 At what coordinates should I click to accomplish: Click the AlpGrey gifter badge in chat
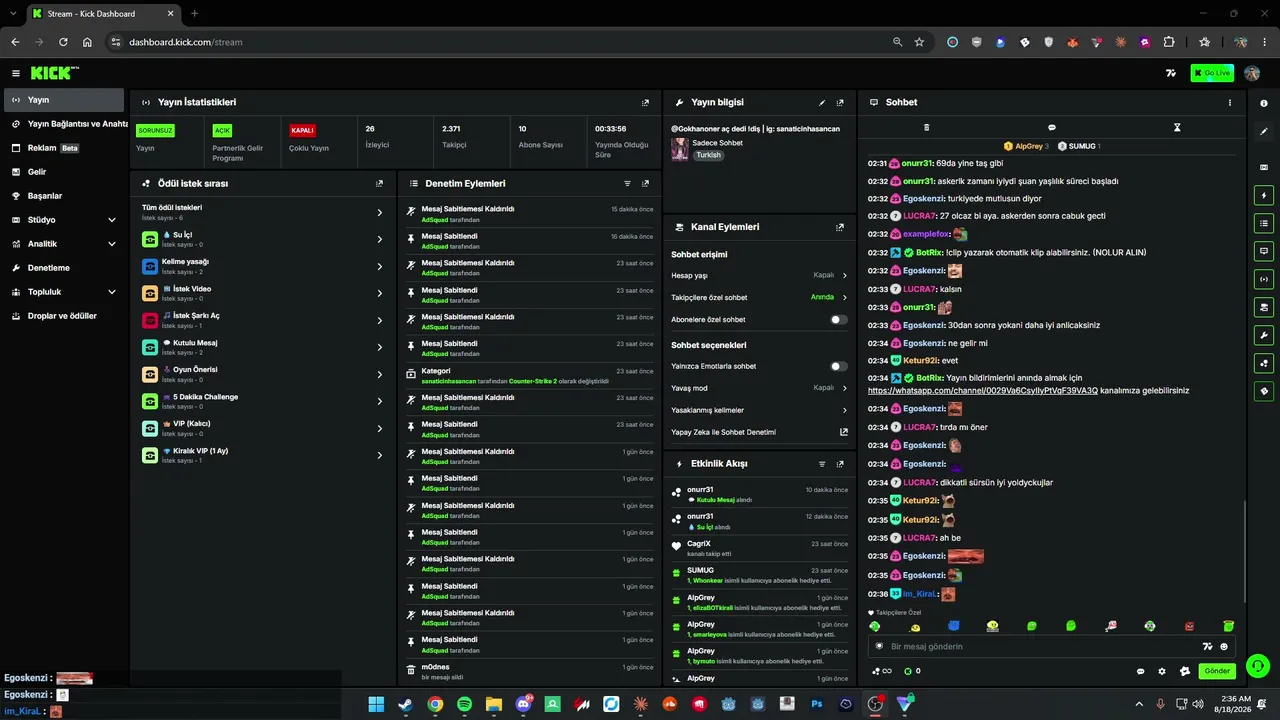(x=1026, y=146)
